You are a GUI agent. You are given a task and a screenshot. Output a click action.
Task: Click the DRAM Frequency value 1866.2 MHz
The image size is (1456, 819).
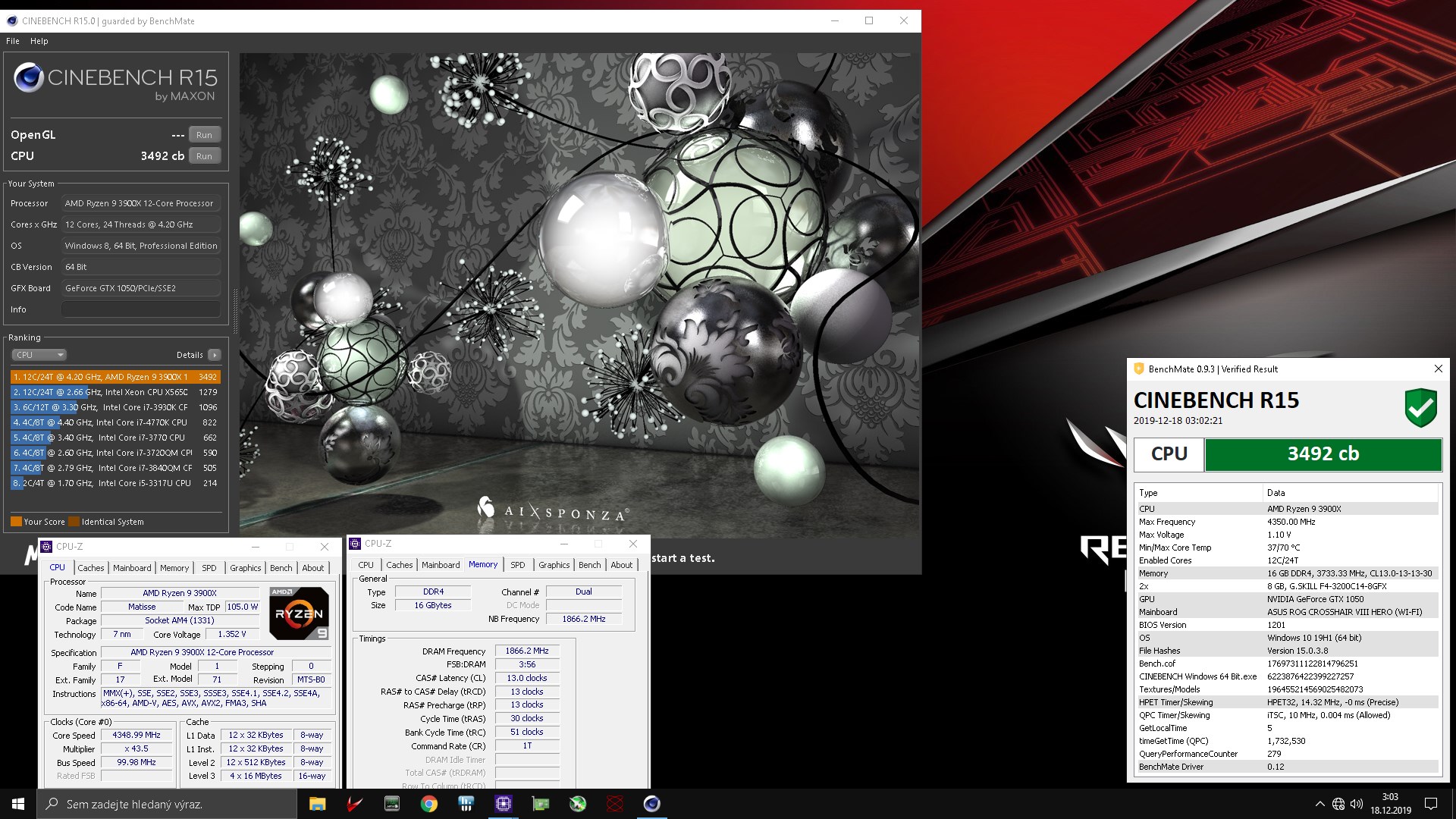point(527,651)
